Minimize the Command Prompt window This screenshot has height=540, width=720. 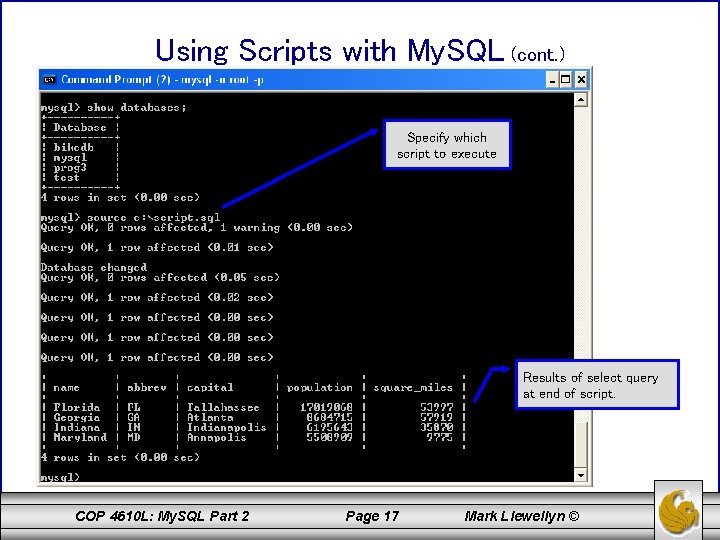[x=552, y=80]
